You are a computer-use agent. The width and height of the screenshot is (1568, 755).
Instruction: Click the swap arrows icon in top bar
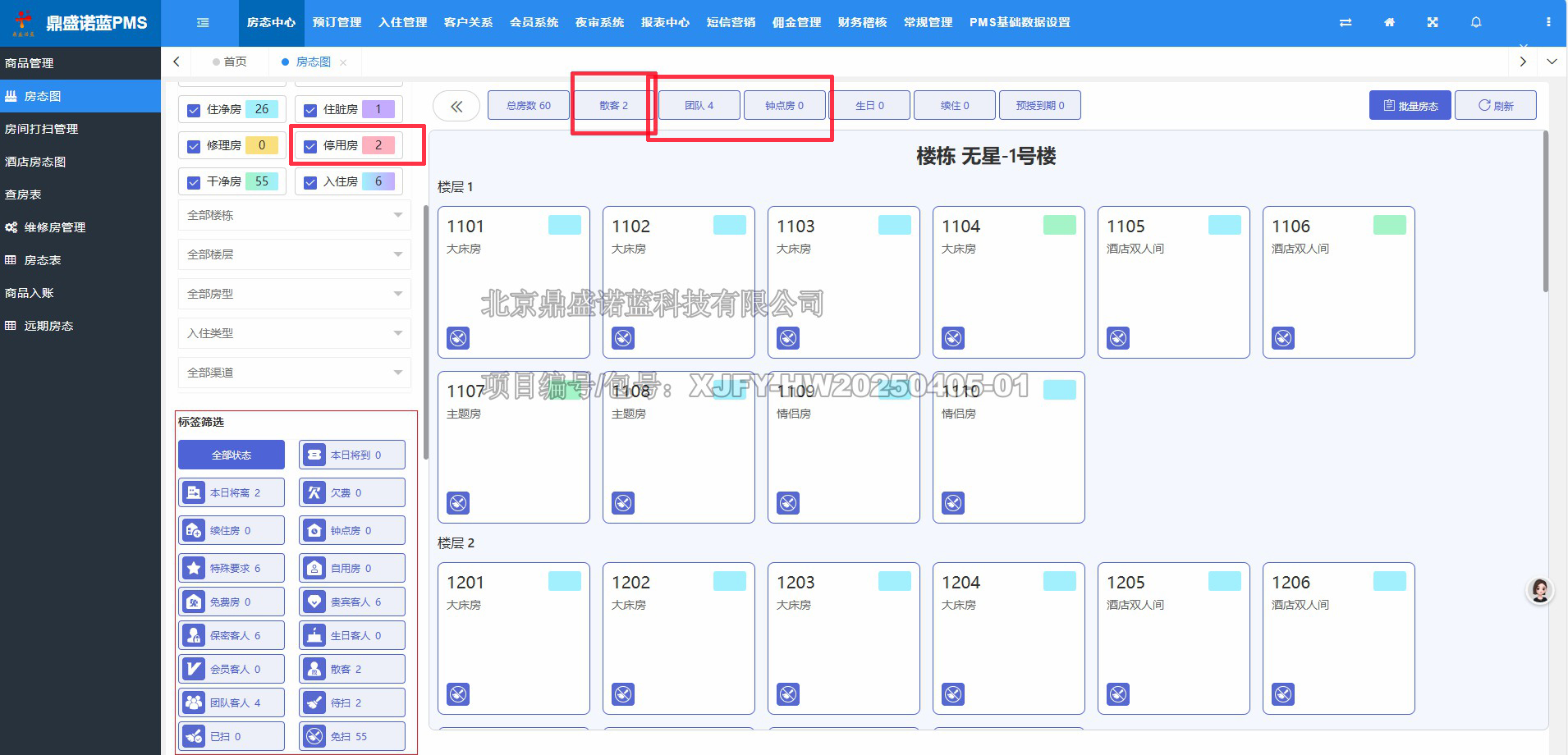(1346, 22)
